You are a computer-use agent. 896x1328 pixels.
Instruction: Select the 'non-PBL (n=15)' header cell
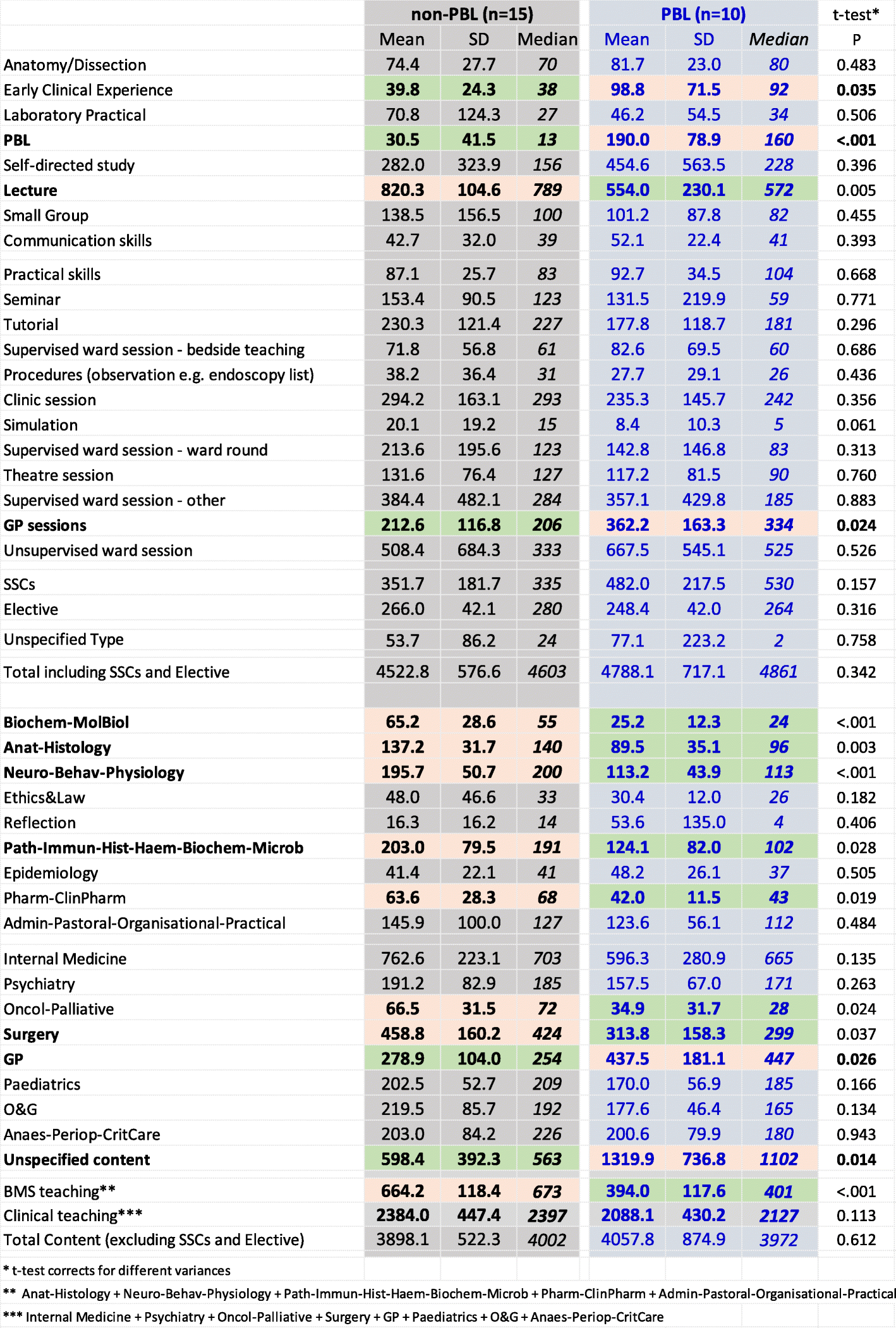point(471,14)
